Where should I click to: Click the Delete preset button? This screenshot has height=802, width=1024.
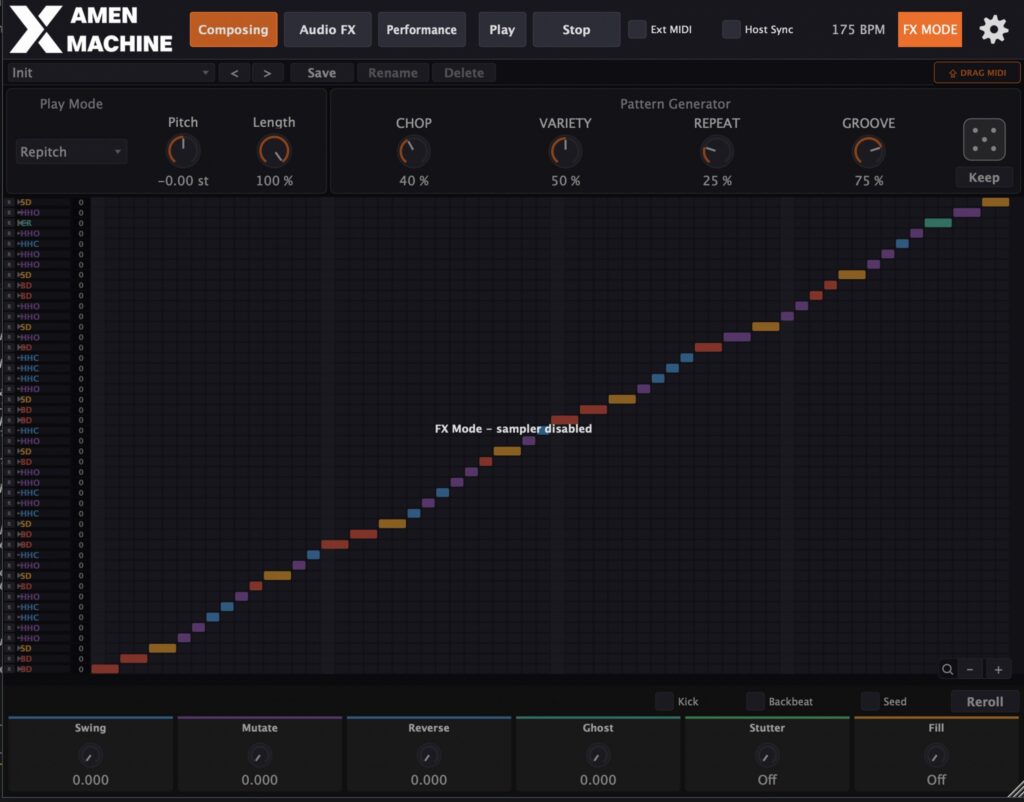click(x=464, y=73)
